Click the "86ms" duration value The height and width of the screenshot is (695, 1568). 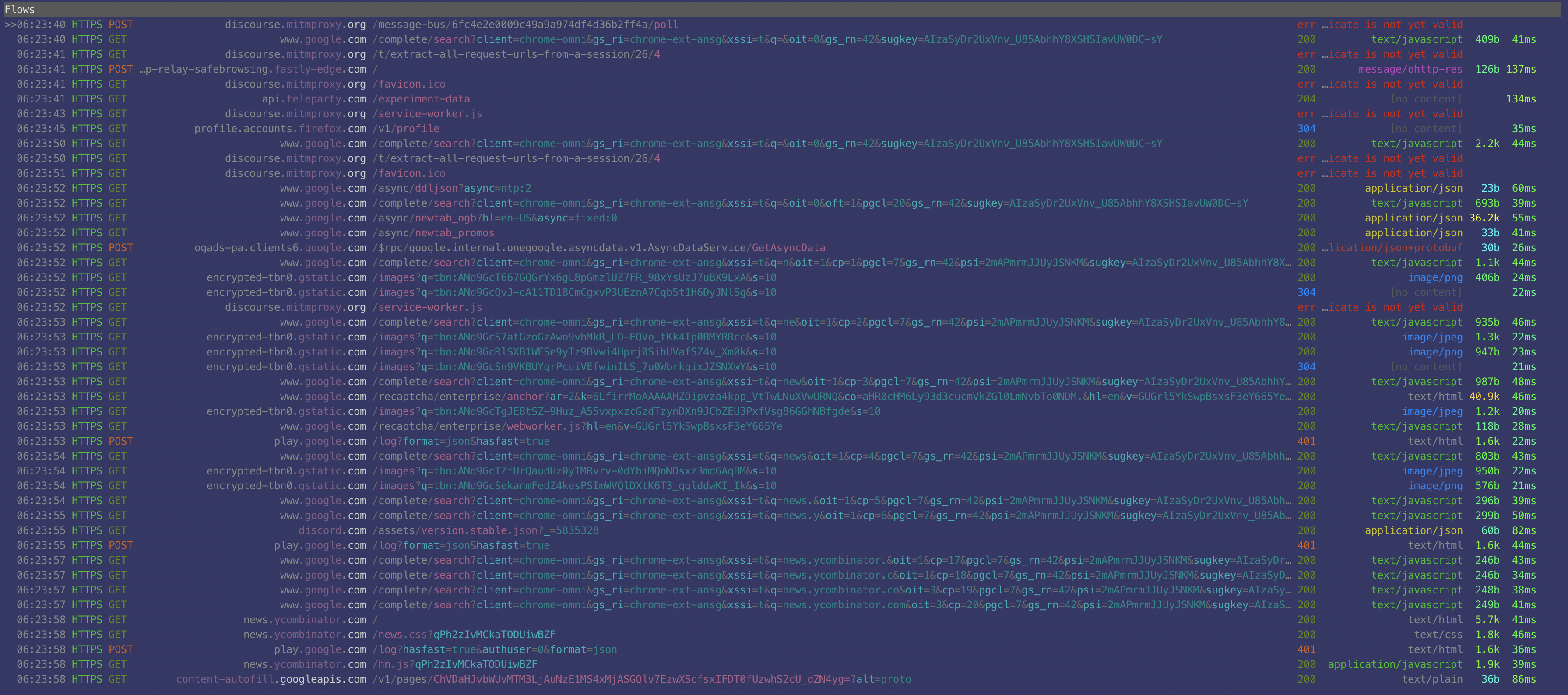point(1523,679)
